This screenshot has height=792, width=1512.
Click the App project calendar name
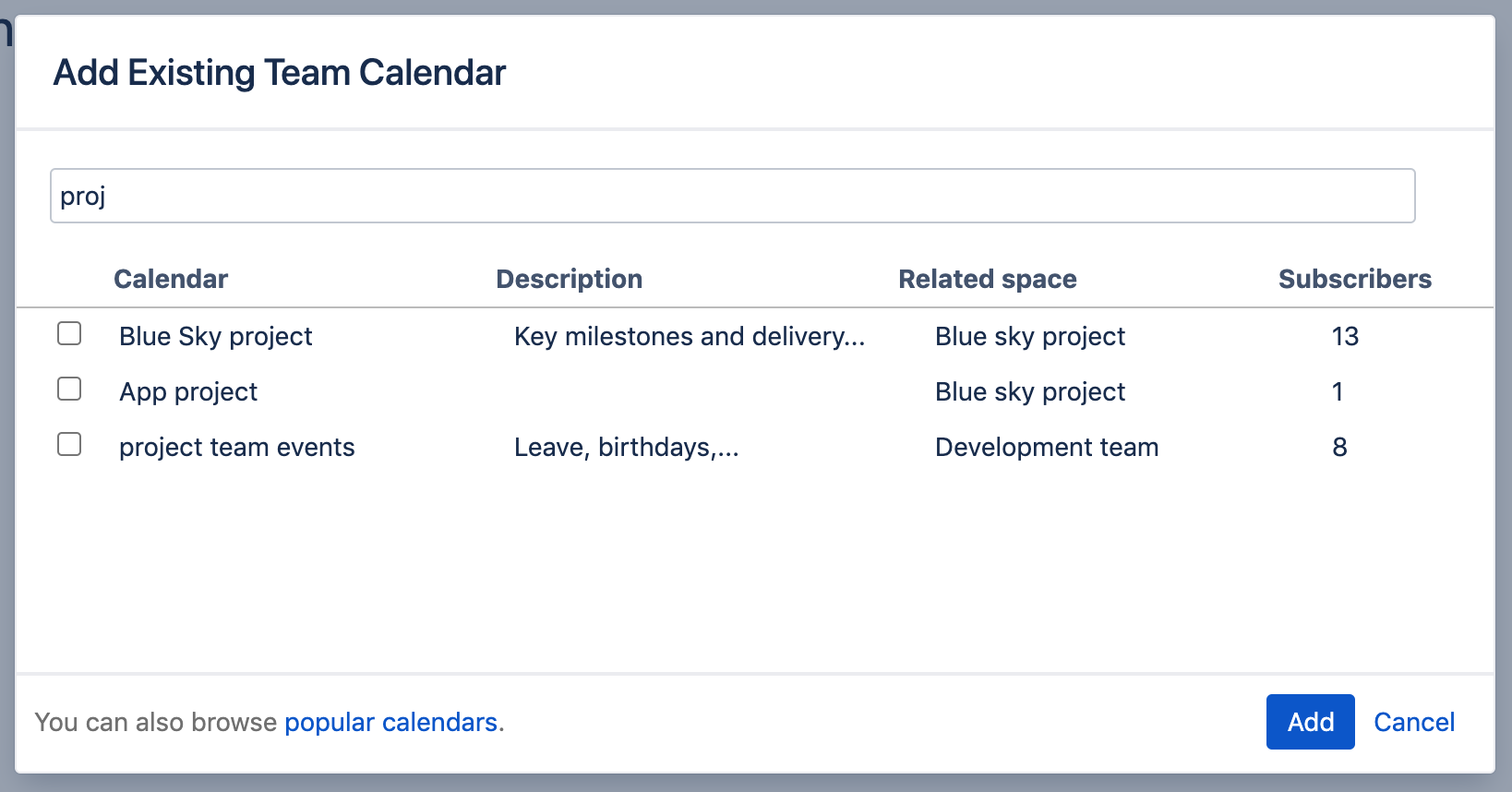[x=188, y=391]
